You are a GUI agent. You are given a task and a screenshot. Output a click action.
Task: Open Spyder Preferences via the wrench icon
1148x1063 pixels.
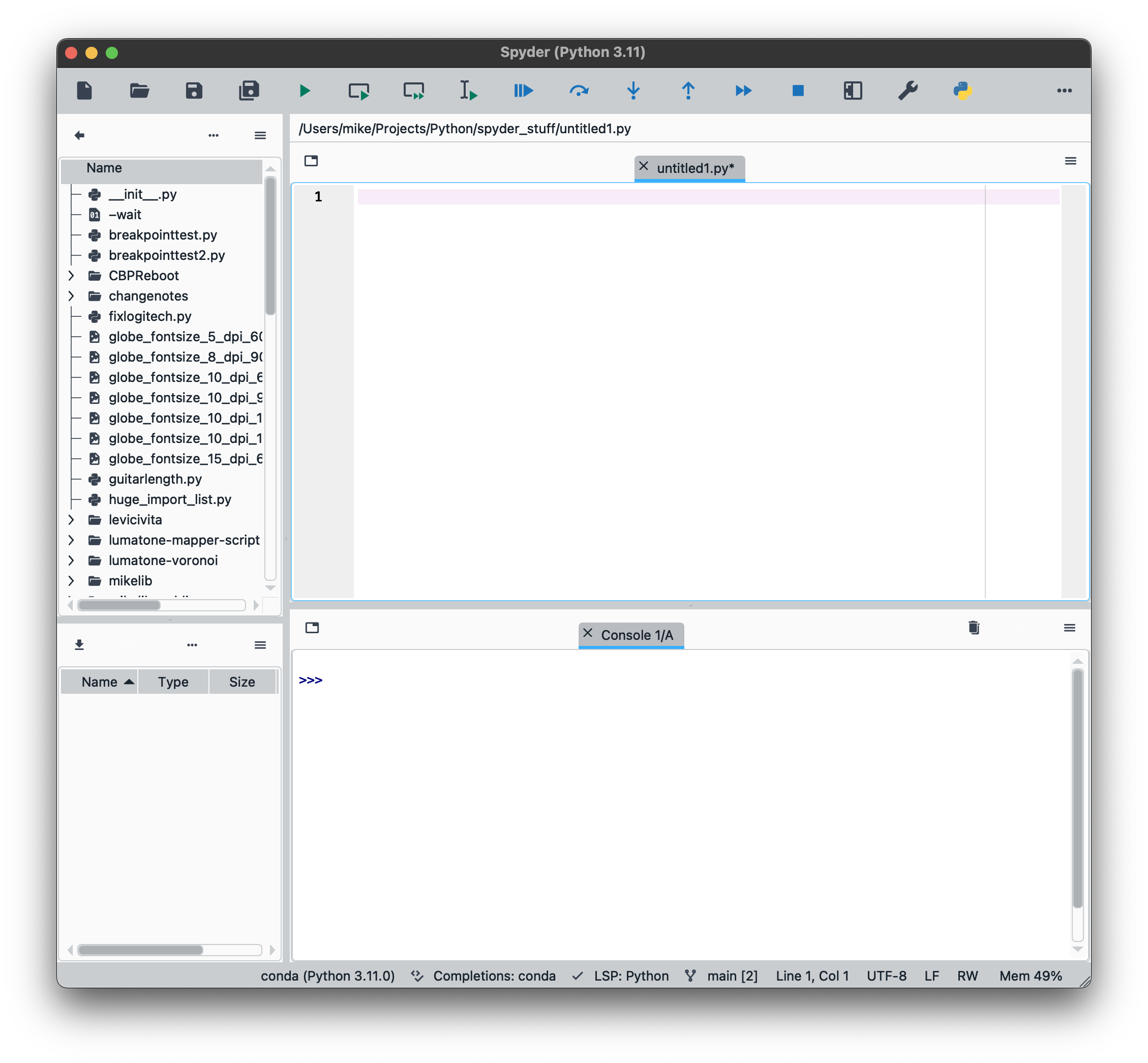coord(908,91)
